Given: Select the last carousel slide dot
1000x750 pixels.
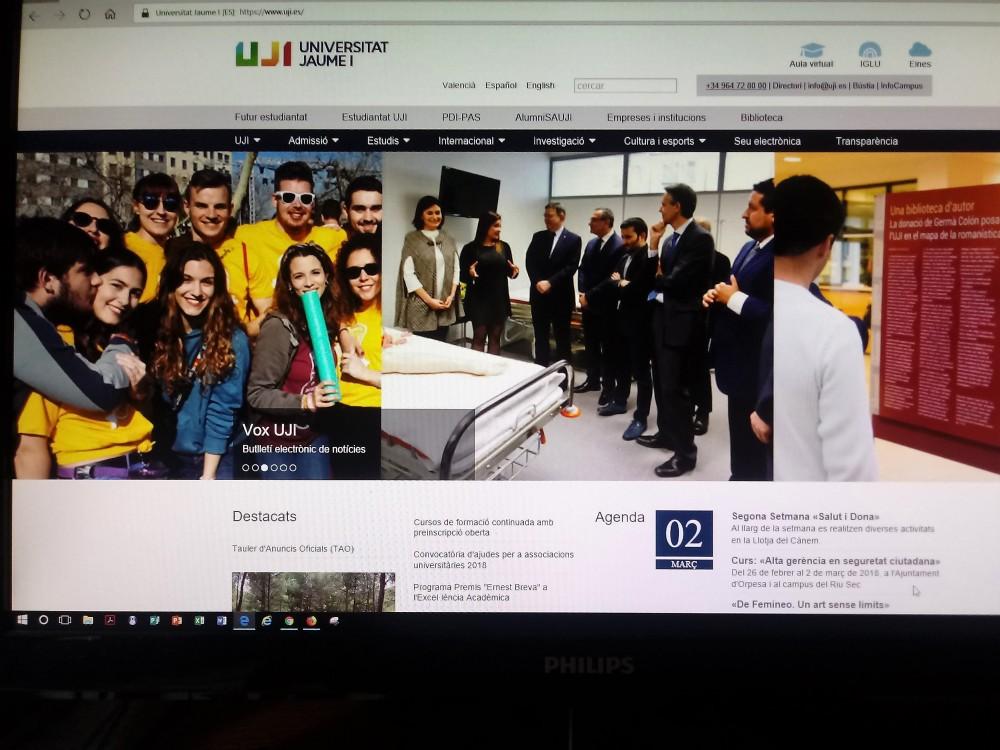Looking at the screenshot, I should 293,467.
